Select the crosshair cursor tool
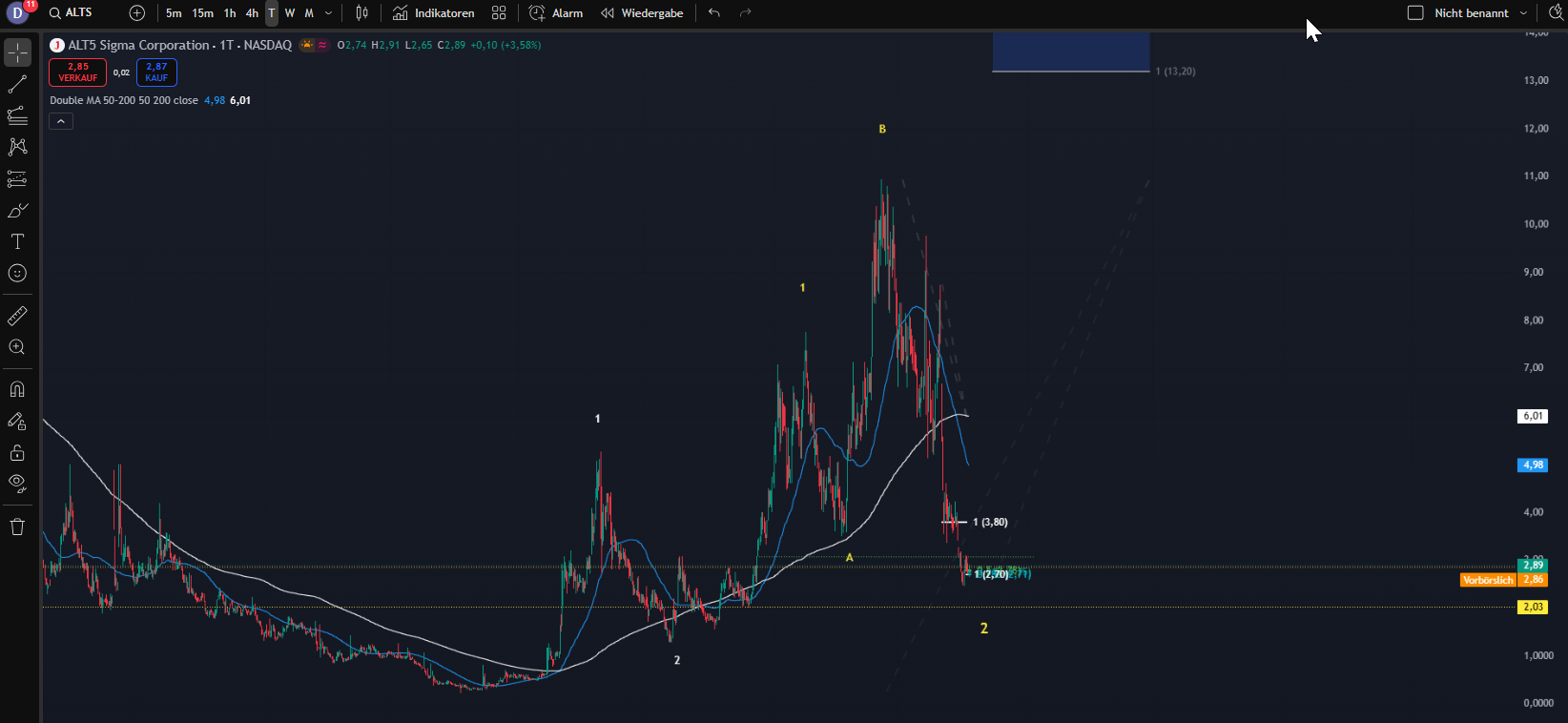The width and height of the screenshot is (1568, 723). (x=17, y=52)
